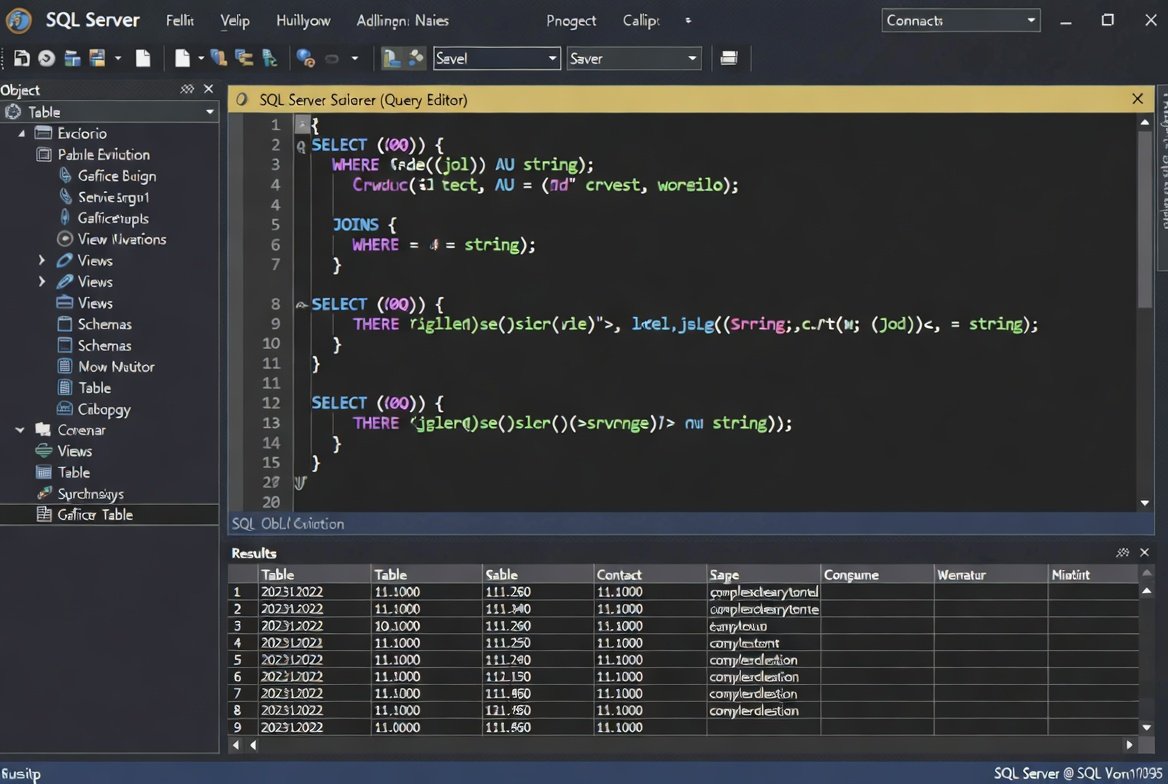Click the Syrchnsiqys pencil icon
This screenshot has width=1168, height=784.
pyautogui.click(x=45, y=493)
